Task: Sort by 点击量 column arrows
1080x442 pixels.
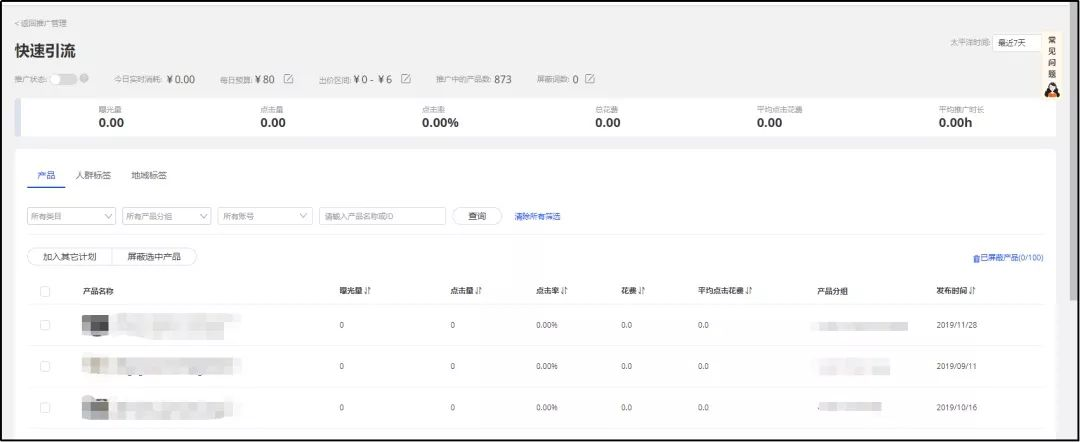Action: (478, 291)
